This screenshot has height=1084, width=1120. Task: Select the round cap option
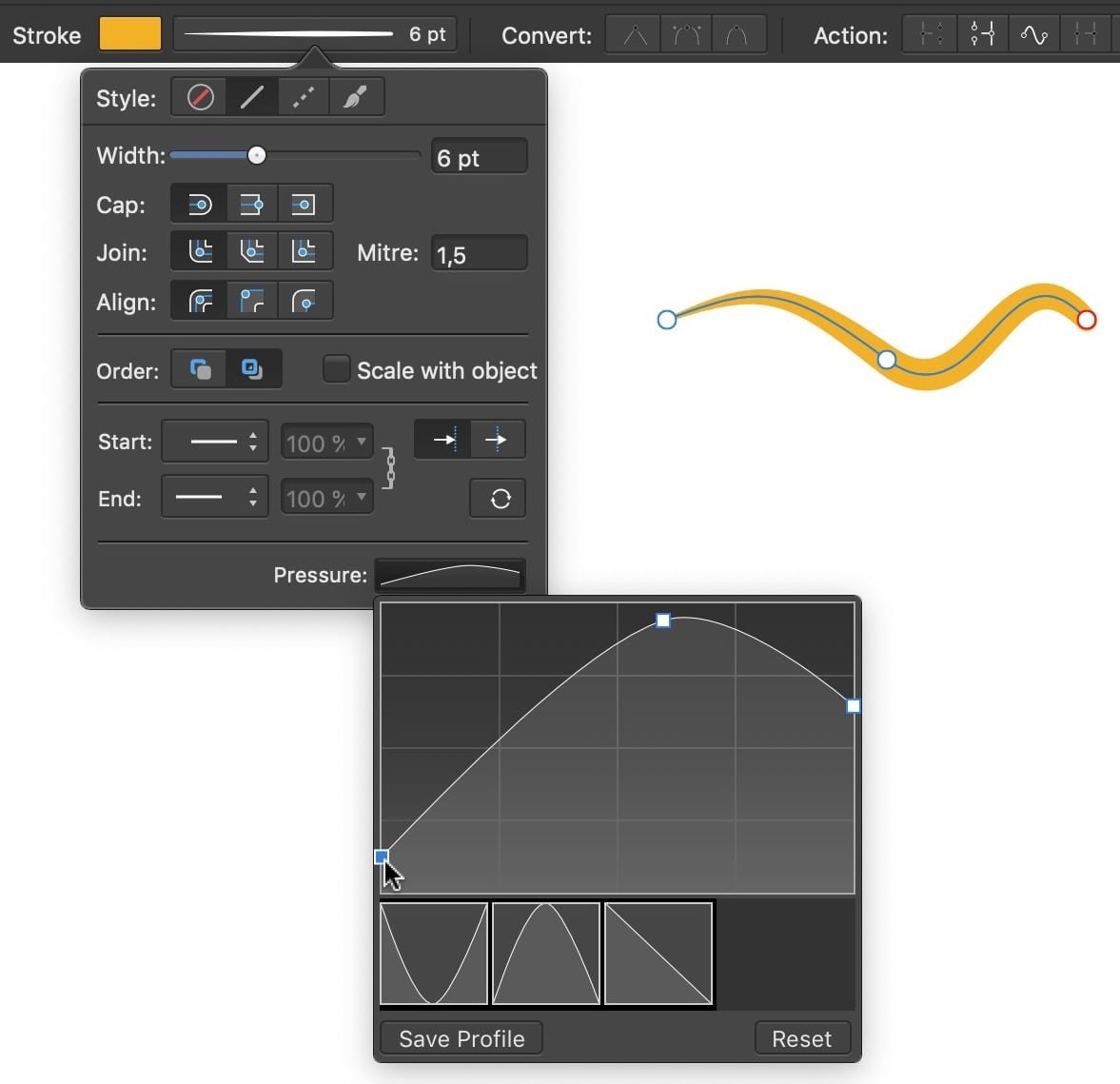pyautogui.click(x=198, y=203)
